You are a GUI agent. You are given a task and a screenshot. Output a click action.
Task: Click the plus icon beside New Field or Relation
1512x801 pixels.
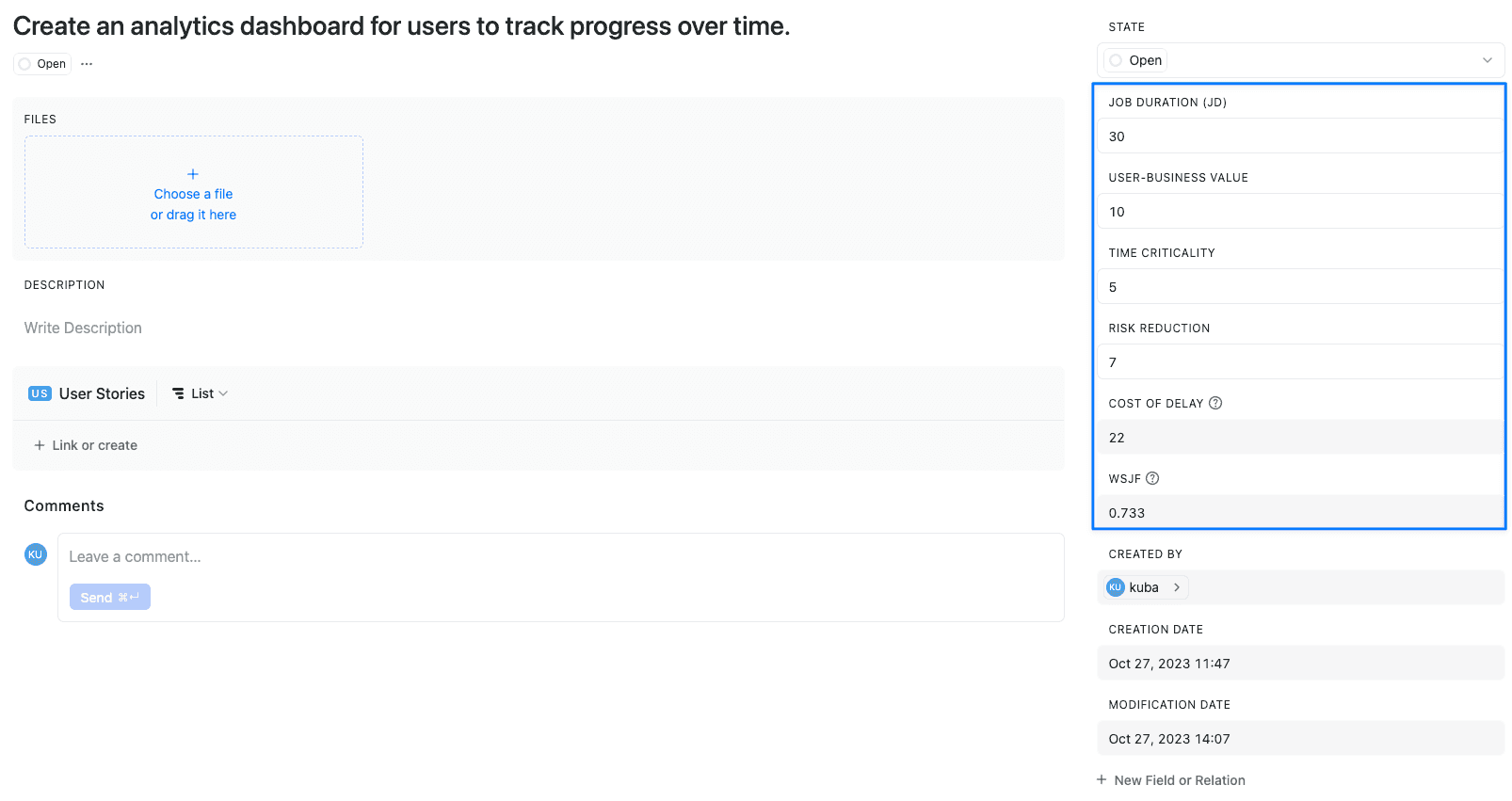click(x=1102, y=779)
